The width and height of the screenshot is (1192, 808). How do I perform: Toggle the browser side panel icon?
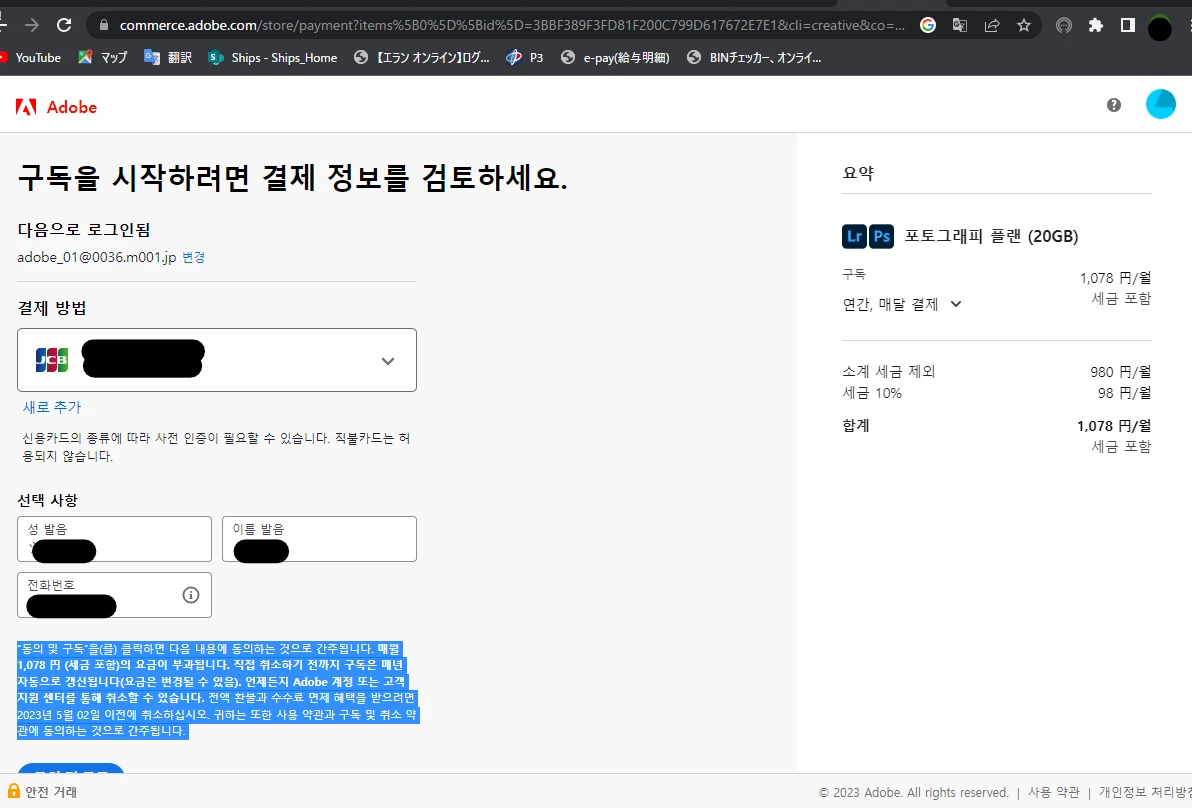click(x=1127, y=25)
